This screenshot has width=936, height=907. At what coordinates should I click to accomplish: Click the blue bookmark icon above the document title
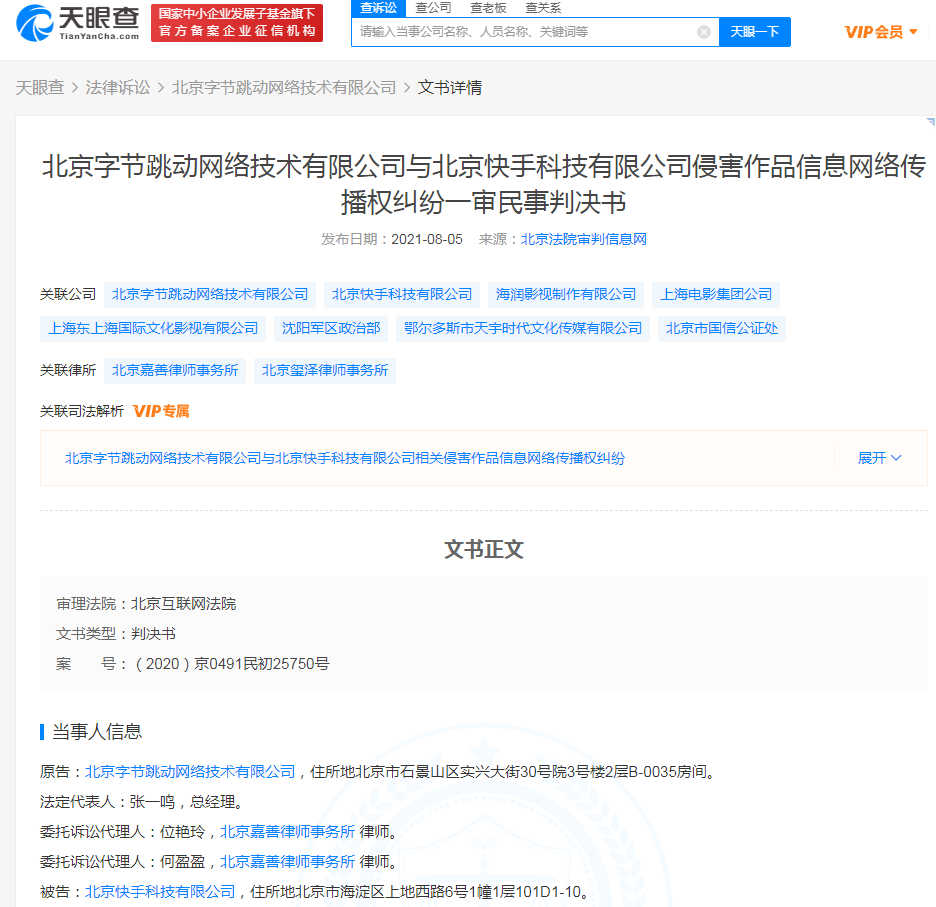tap(929, 122)
